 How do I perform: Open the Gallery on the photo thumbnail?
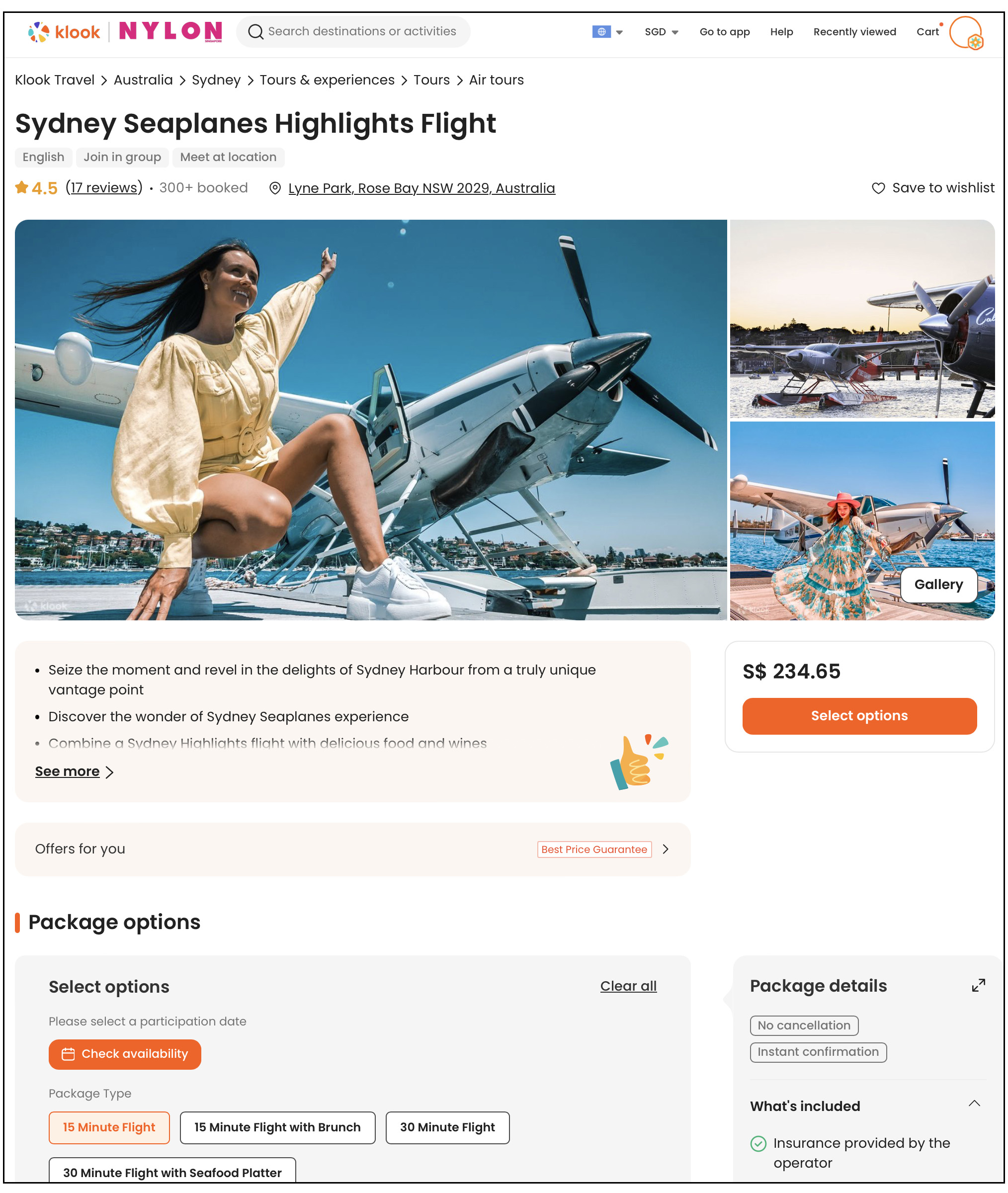[938, 584]
